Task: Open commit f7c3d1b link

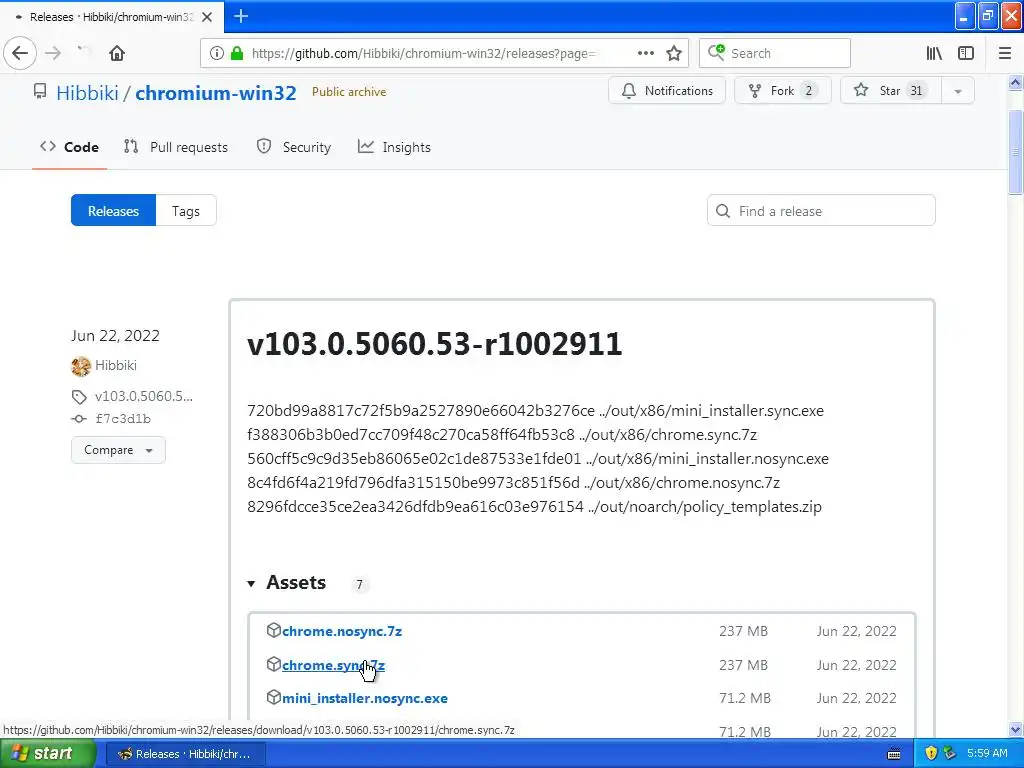Action: 123,419
